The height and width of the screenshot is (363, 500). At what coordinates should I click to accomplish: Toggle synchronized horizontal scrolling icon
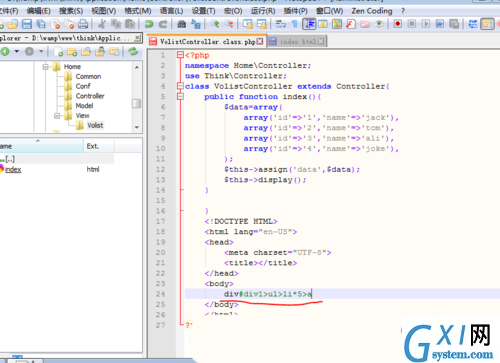pos(262,24)
